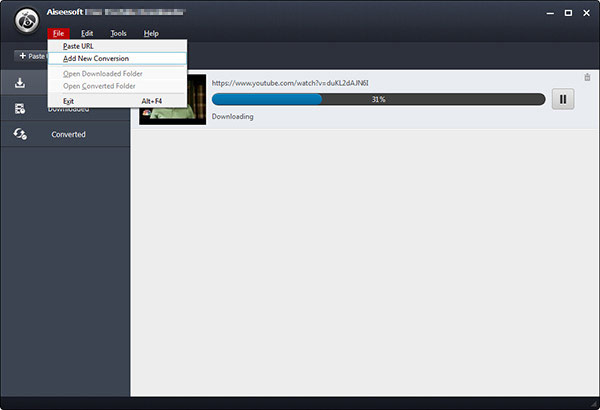This screenshot has width=600, height=410.
Task: Click the YouTube URL text of the download
Action: 290,83
